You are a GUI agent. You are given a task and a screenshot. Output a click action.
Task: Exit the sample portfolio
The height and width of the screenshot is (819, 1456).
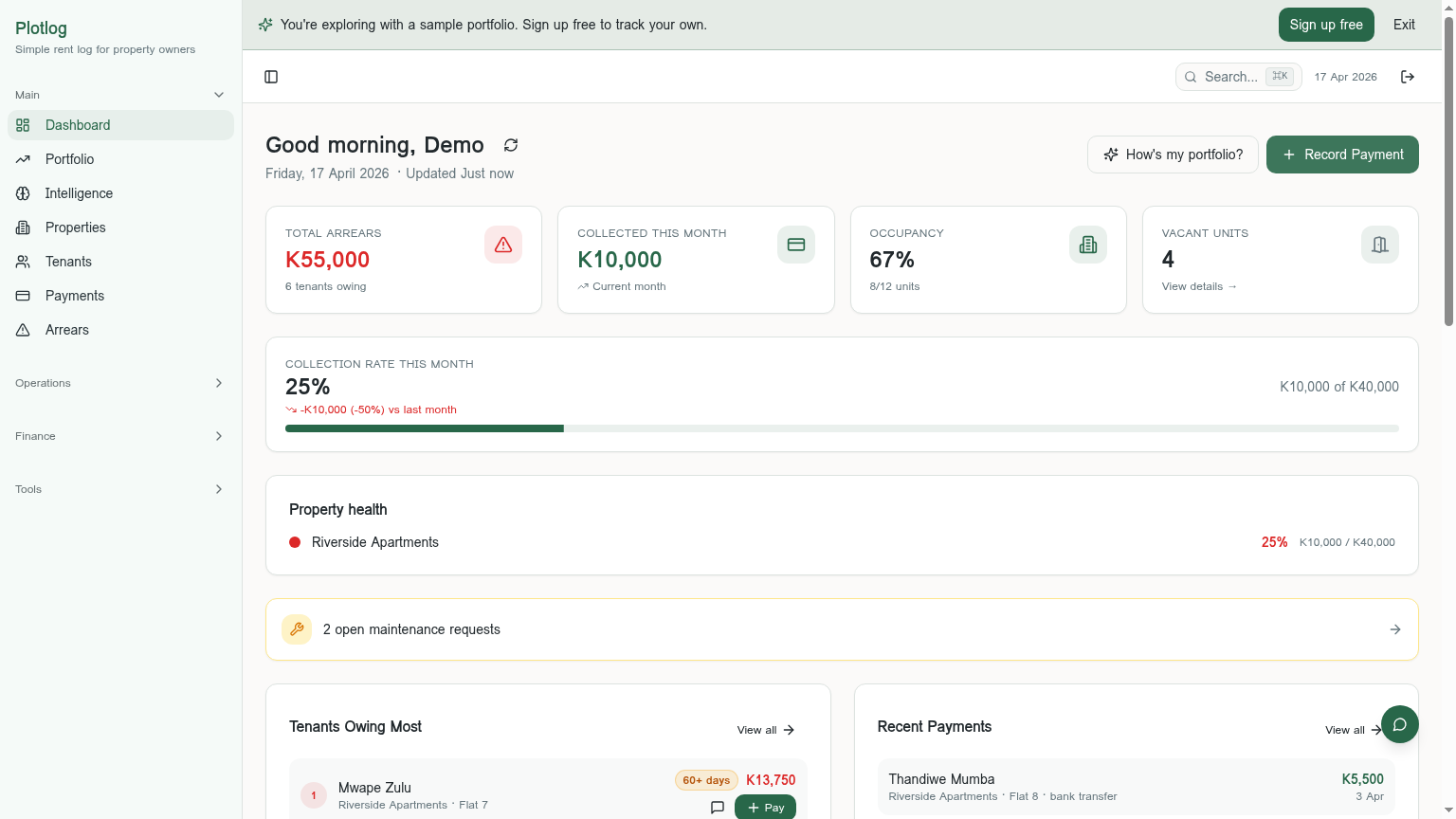pyautogui.click(x=1404, y=25)
